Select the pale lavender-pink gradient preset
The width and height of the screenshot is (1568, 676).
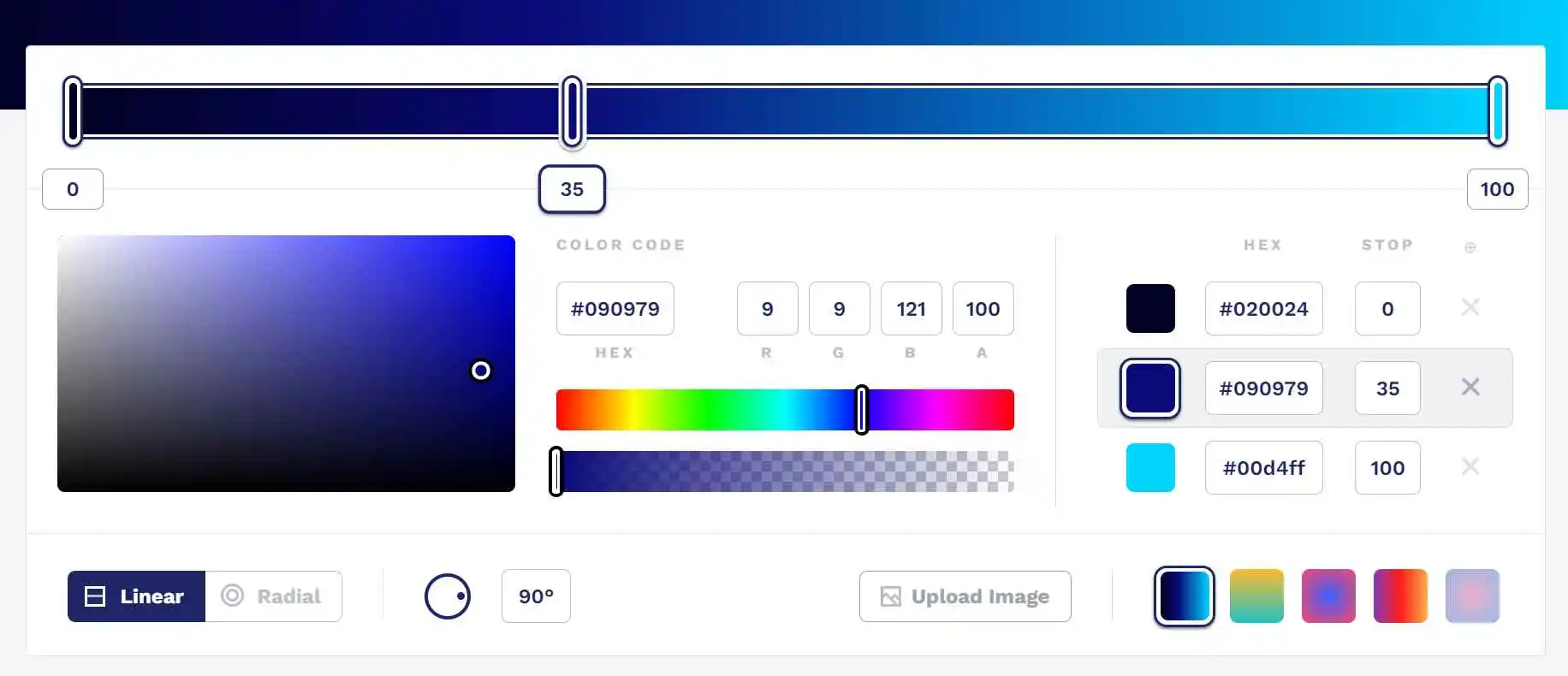click(1472, 596)
